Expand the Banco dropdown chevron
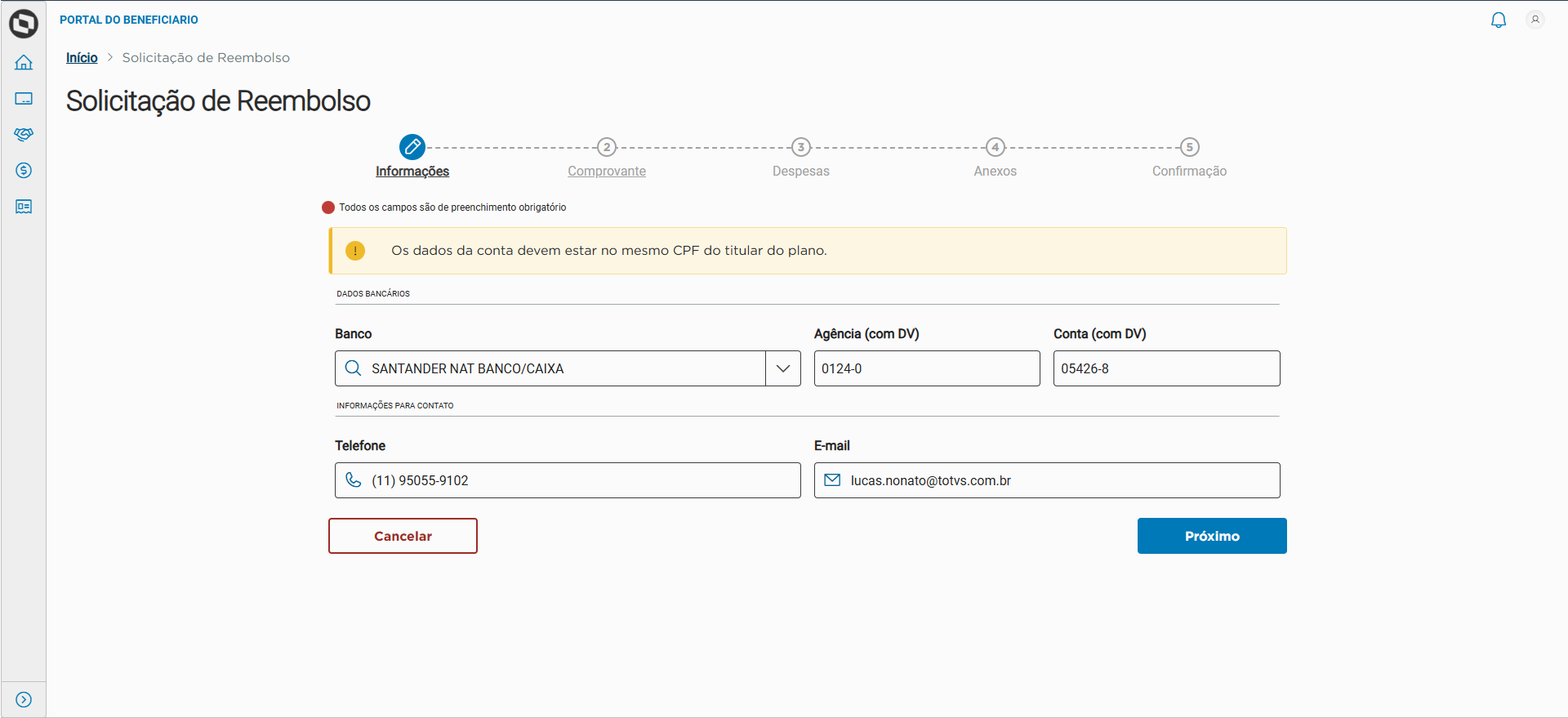The height and width of the screenshot is (718, 1568). click(783, 368)
